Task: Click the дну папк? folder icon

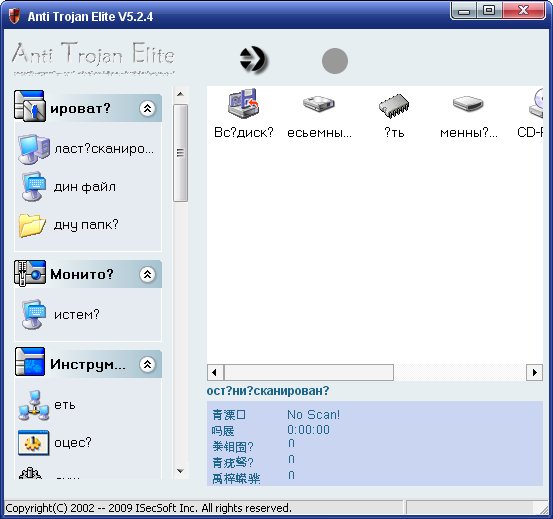Action: (32, 225)
